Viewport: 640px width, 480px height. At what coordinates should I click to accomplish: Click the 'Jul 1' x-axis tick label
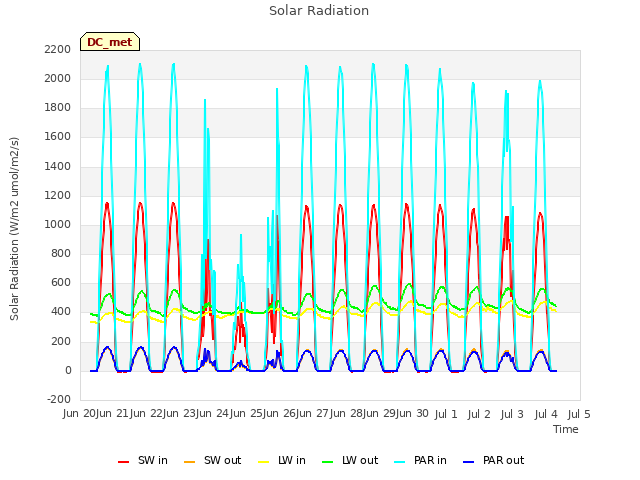(x=446, y=414)
